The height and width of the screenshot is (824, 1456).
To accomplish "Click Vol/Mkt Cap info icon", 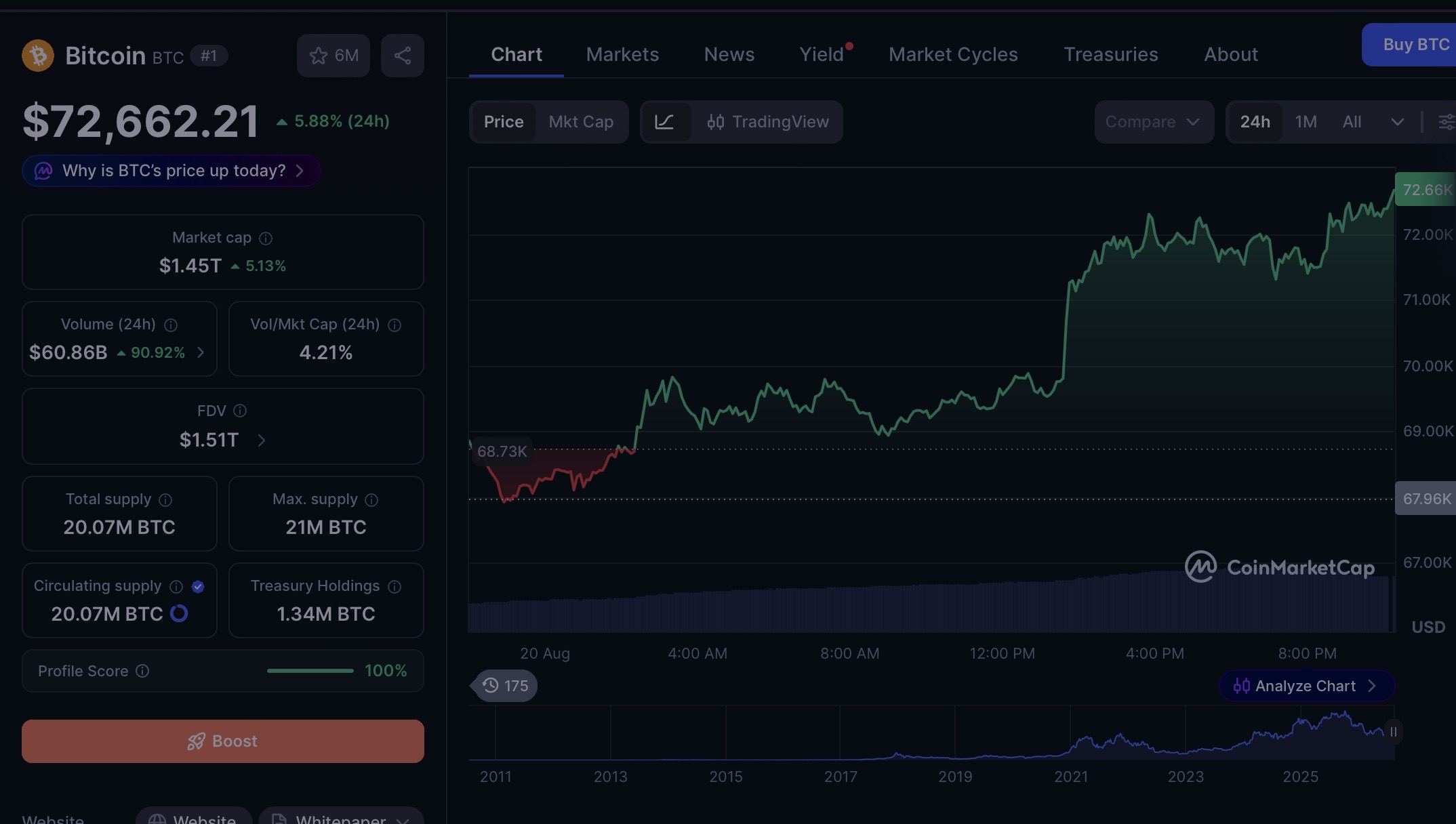I will [x=395, y=325].
